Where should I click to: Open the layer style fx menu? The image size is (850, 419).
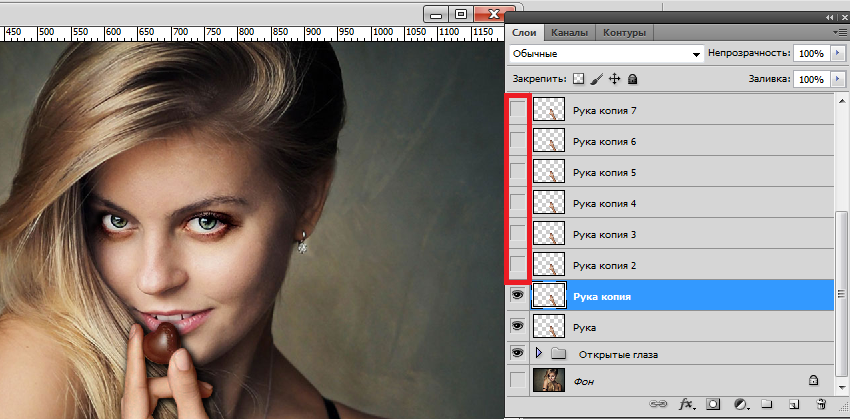[686, 405]
